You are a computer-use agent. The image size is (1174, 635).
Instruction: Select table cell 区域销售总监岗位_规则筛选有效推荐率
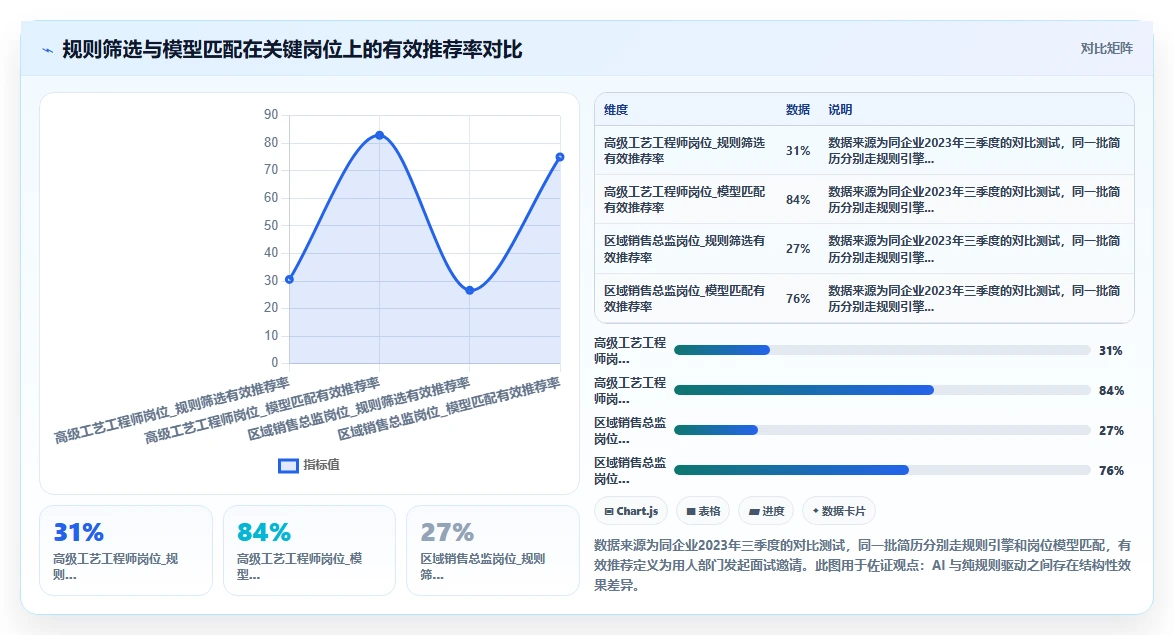[684, 249]
